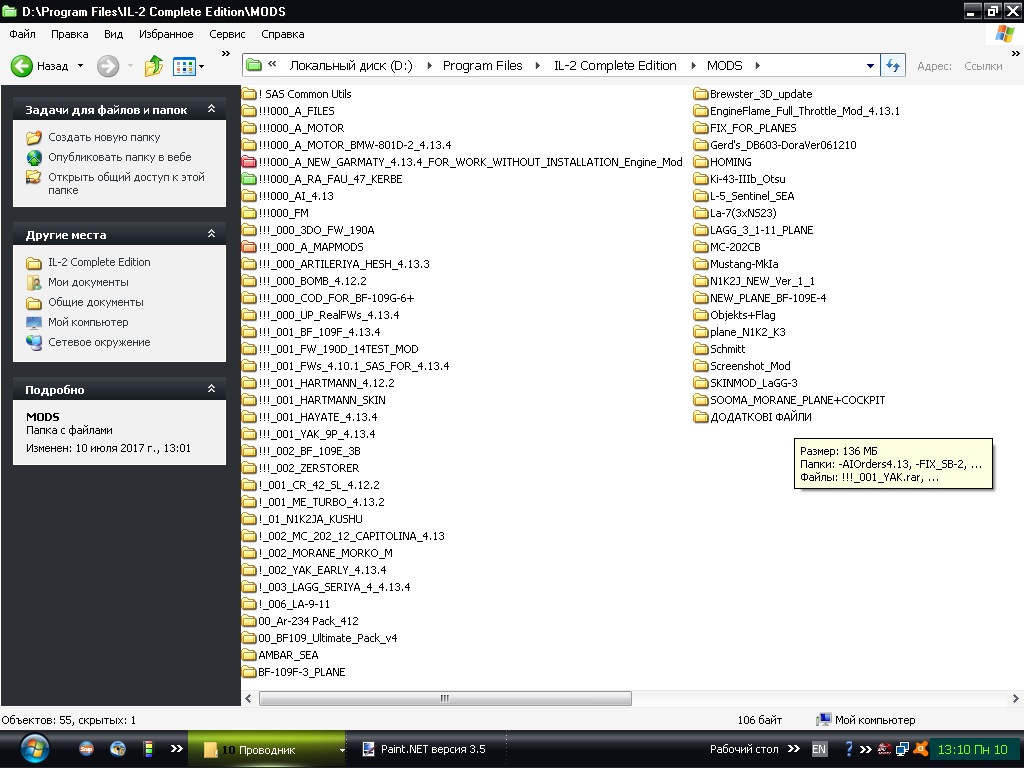Click the Опубликовать папку в вебе link
1024x768 pixels.
click(120, 157)
